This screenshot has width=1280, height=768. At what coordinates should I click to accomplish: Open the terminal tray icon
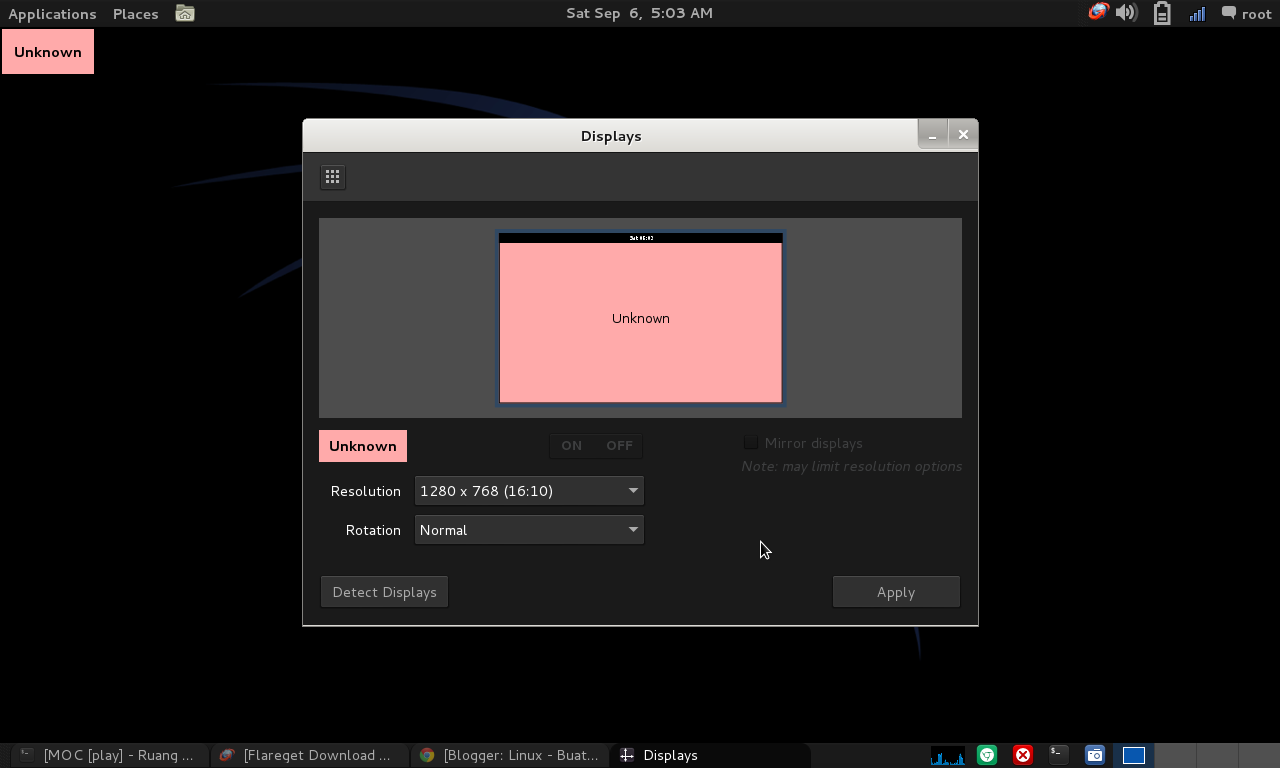click(x=1058, y=755)
